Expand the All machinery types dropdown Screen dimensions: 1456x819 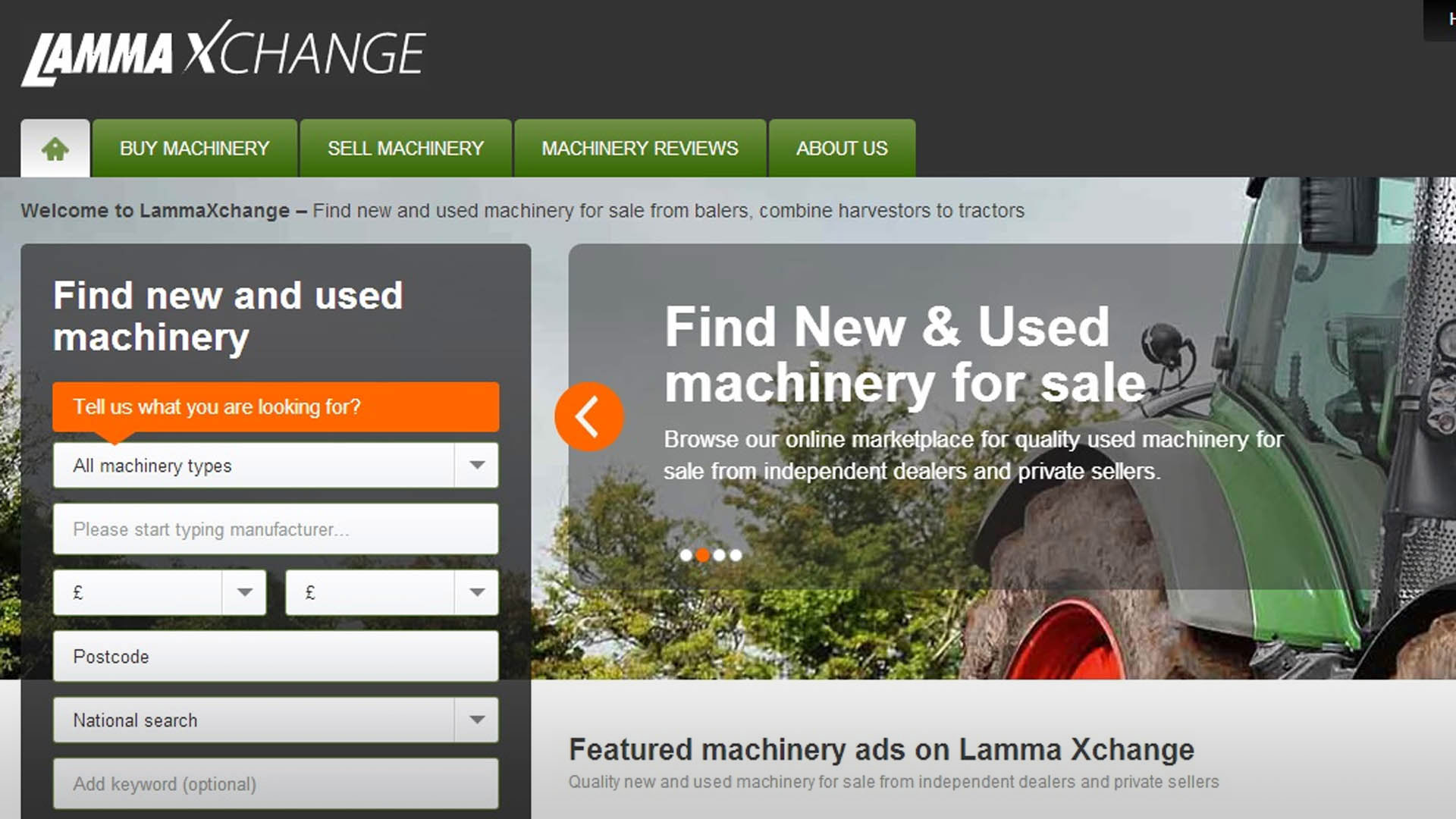click(x=276, y=466)
